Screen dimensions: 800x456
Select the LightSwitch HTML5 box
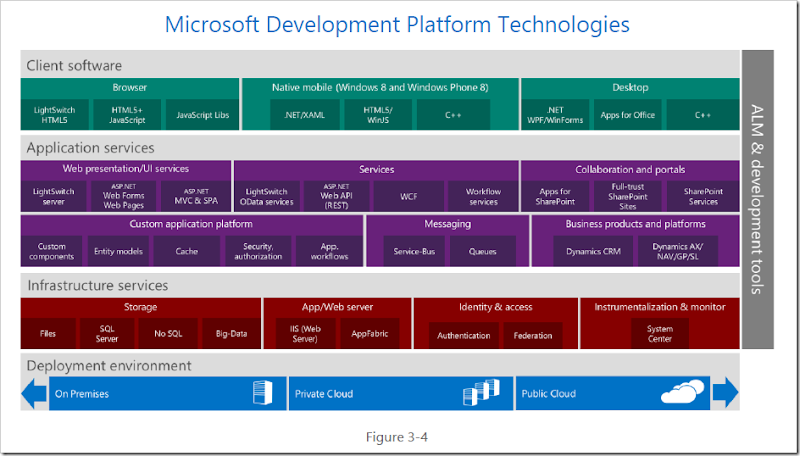click(x=55, y=115)
